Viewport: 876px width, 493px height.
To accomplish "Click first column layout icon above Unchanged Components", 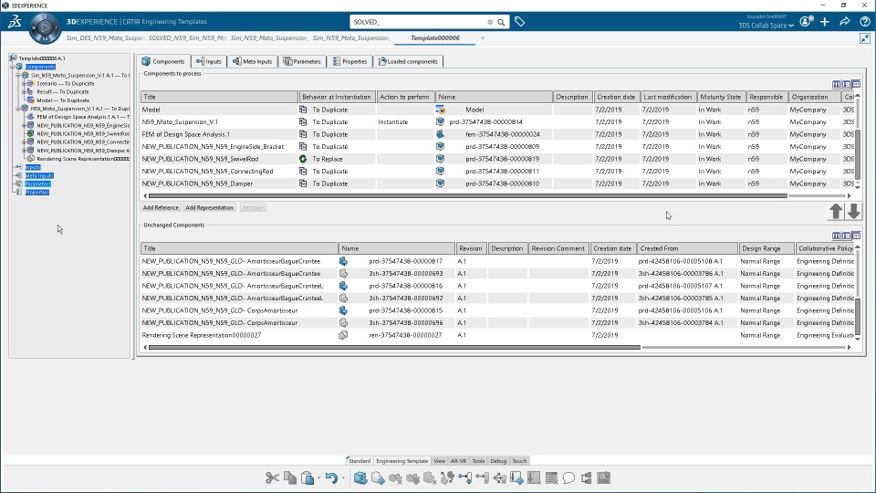I will coord(836,236).
